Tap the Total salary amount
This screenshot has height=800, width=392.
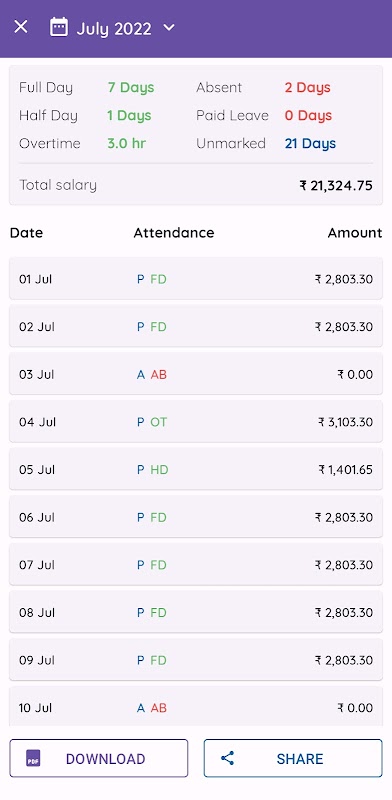point(336,185)
